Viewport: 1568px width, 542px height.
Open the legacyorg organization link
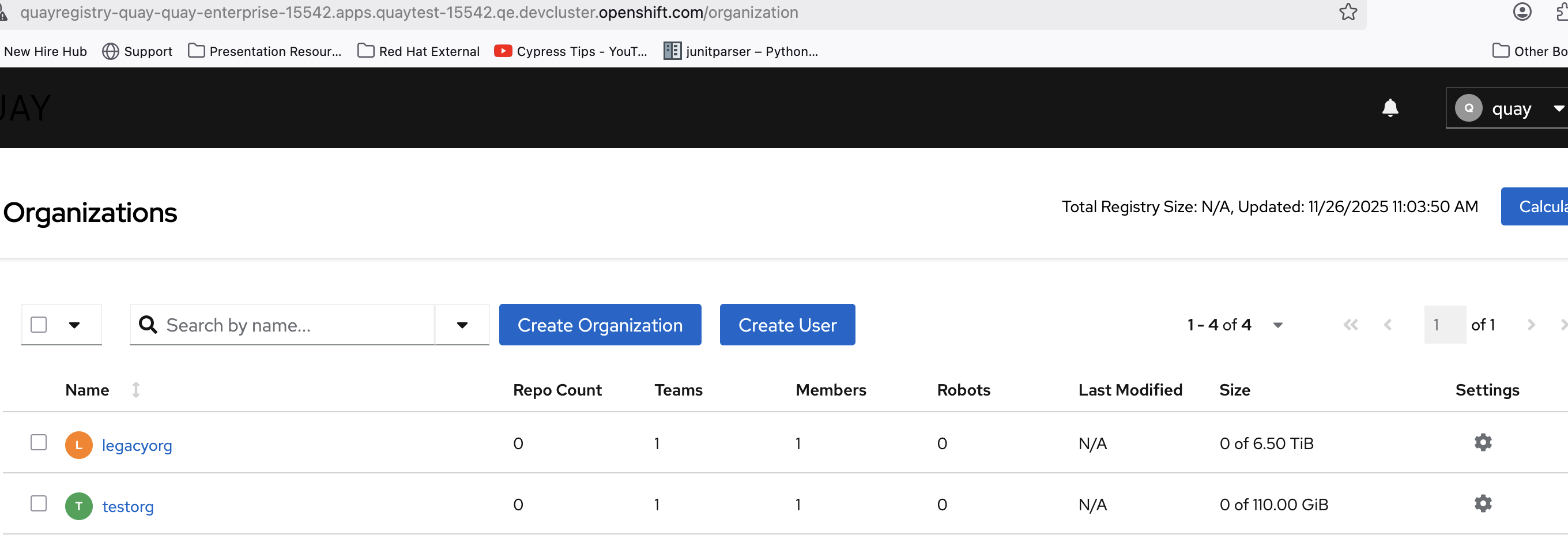tap(137, 446)
